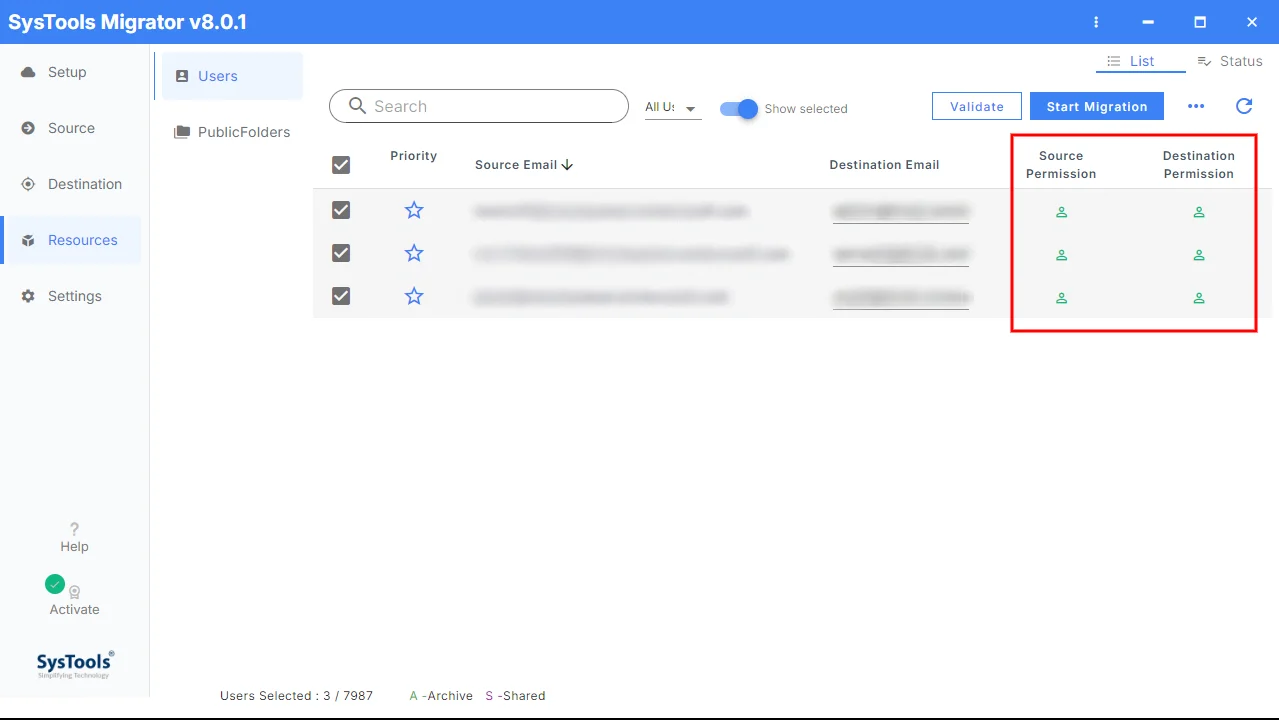The height and width of the screenshot is (720, 1279).
Task: Uncheck the second user row checkbox
Action: (x=341, y=253)
